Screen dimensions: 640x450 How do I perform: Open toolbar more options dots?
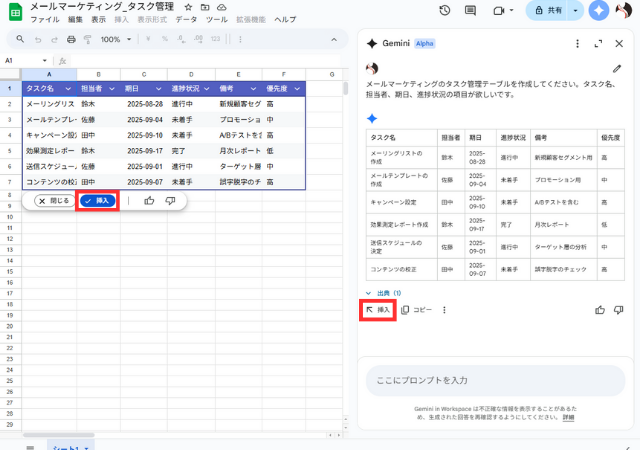240,39
